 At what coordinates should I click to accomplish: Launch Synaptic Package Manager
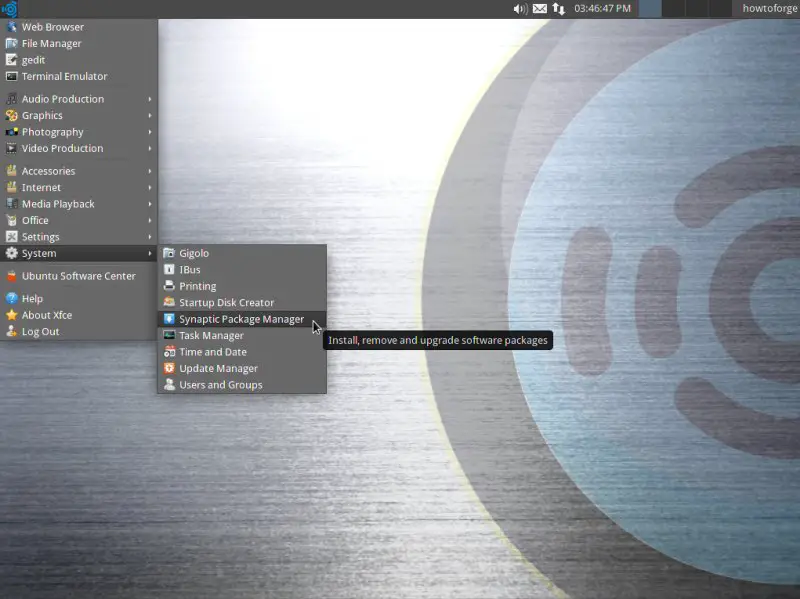tap(242, 319)
